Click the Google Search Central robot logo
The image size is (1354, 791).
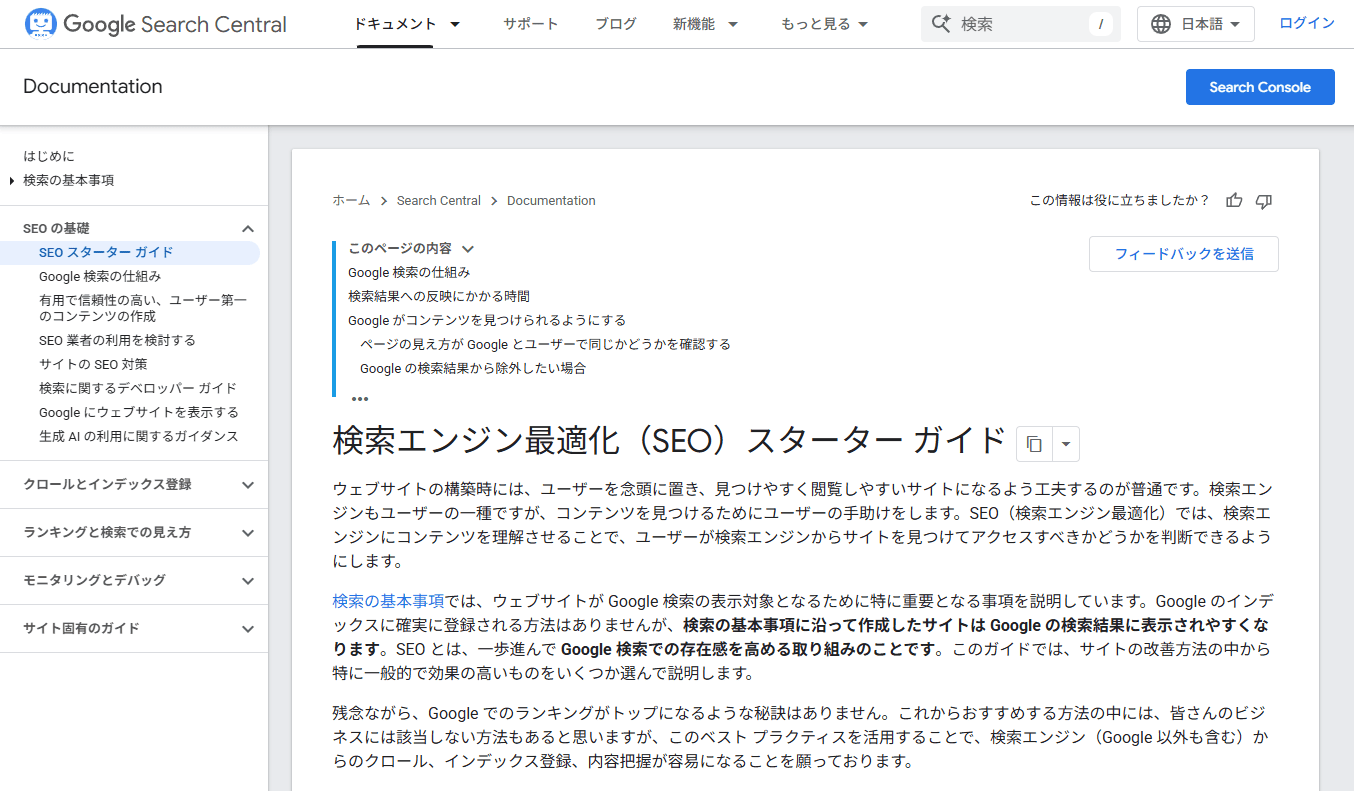pos(41,24)
